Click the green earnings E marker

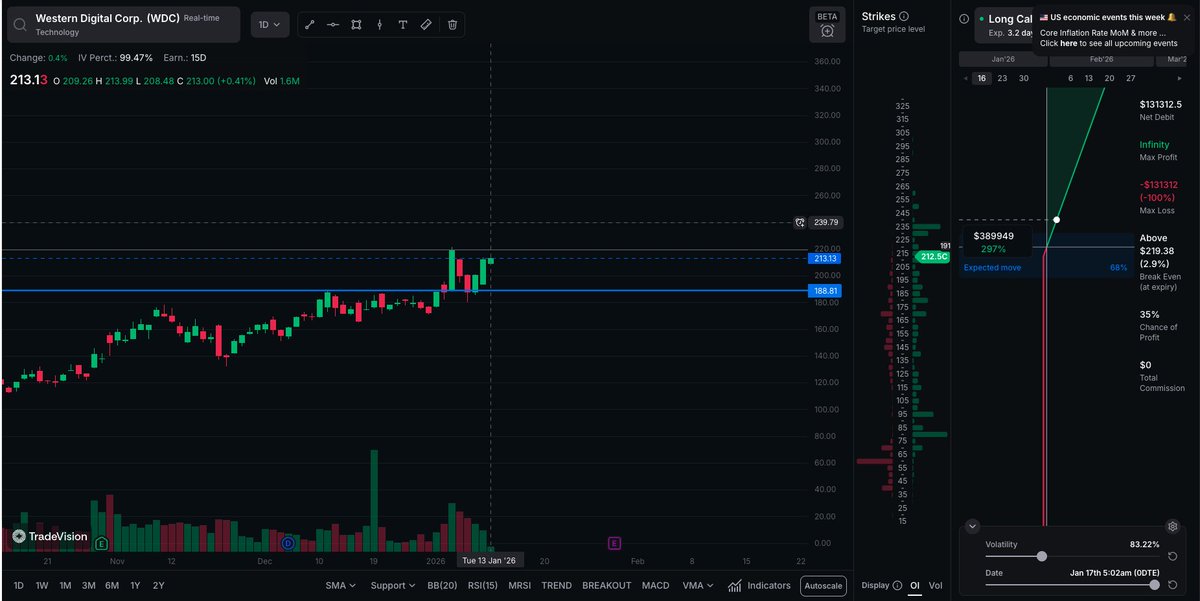pyautogui.click(x=100, y=543)
